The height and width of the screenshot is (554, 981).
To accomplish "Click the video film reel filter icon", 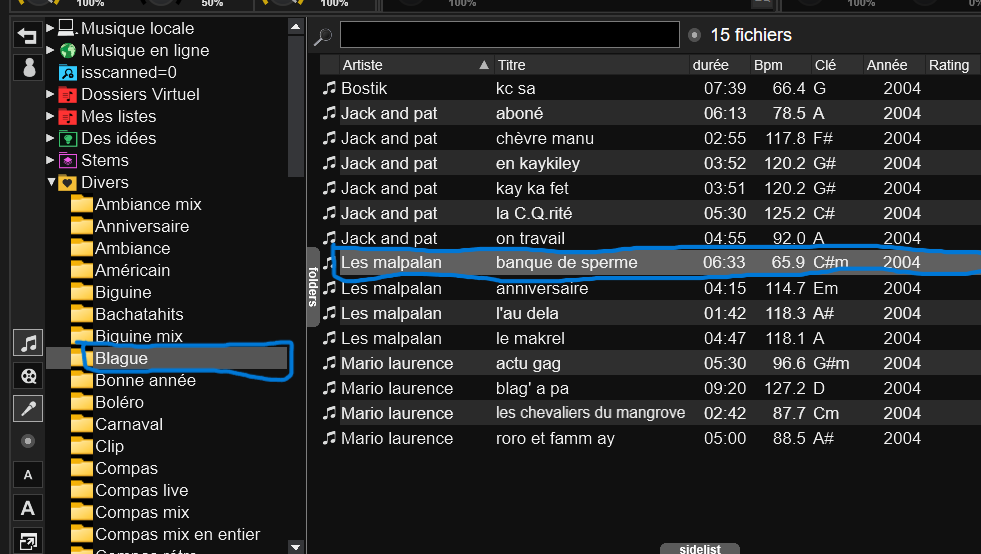I will tap(28, 376).
